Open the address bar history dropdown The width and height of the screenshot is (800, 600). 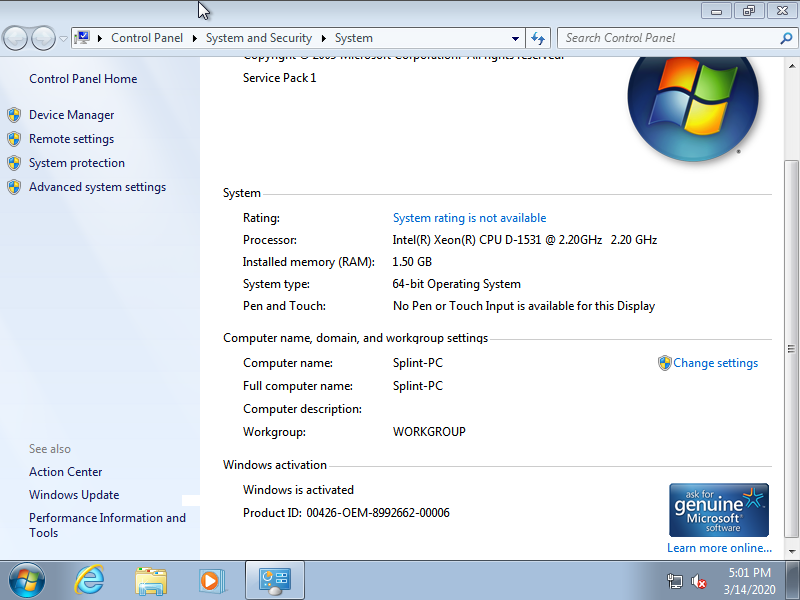[x=515, y=38]
